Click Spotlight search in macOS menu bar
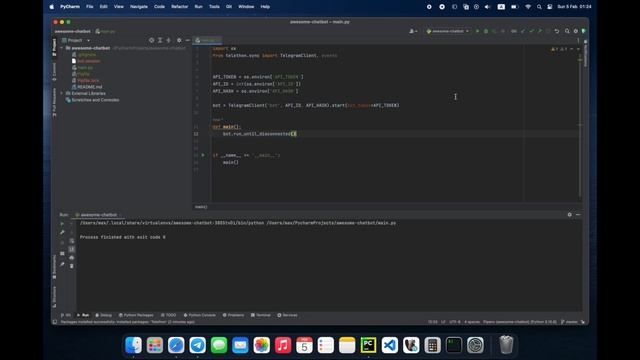 [539, 7]
